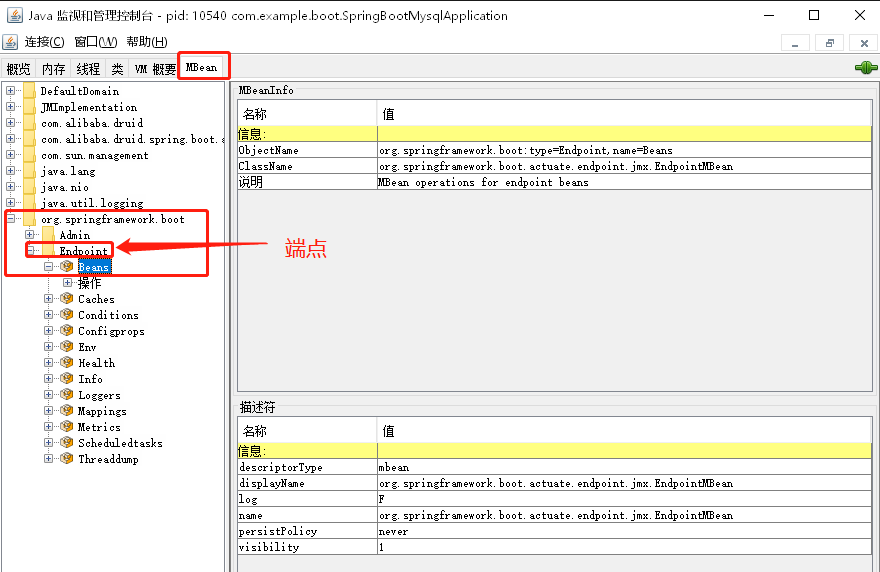Maximize the Java console window
This screenshot has width=880, height=572.
coord(814,15)
